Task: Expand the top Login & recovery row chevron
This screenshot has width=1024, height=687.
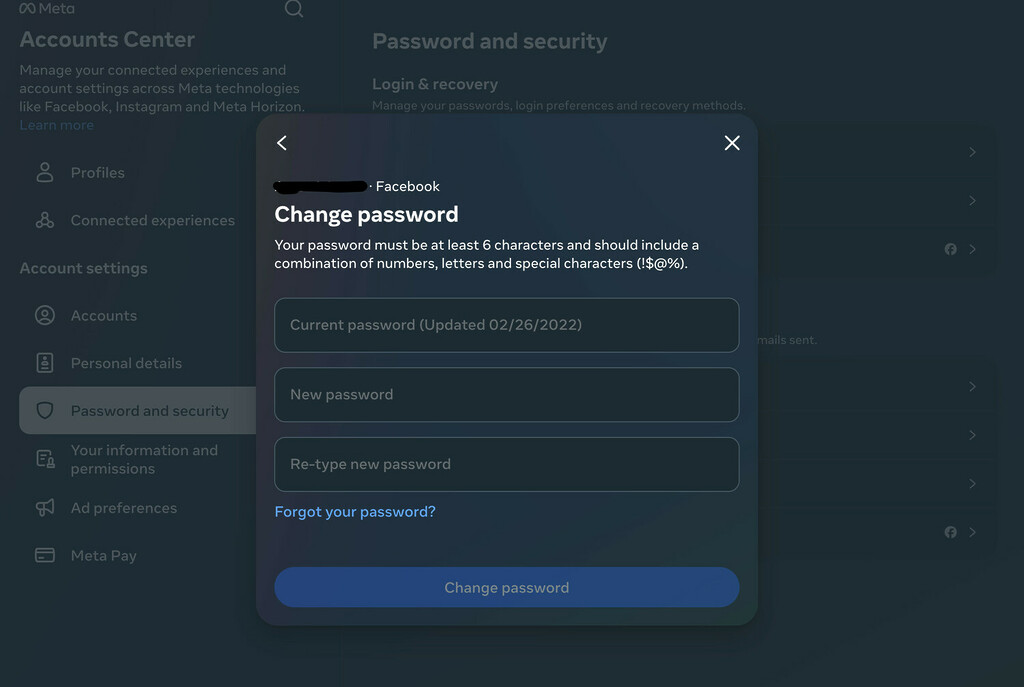Action: (x=970, y=152)
